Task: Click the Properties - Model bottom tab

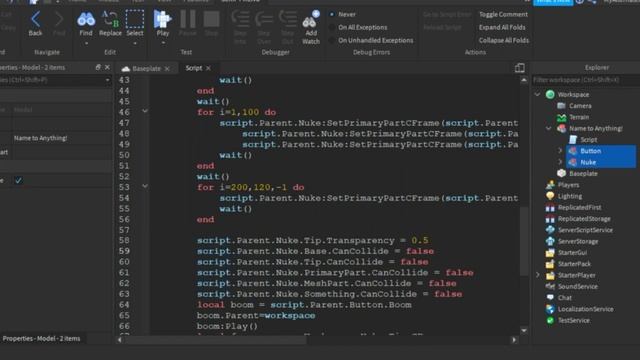Action: [x=41, y=338]
